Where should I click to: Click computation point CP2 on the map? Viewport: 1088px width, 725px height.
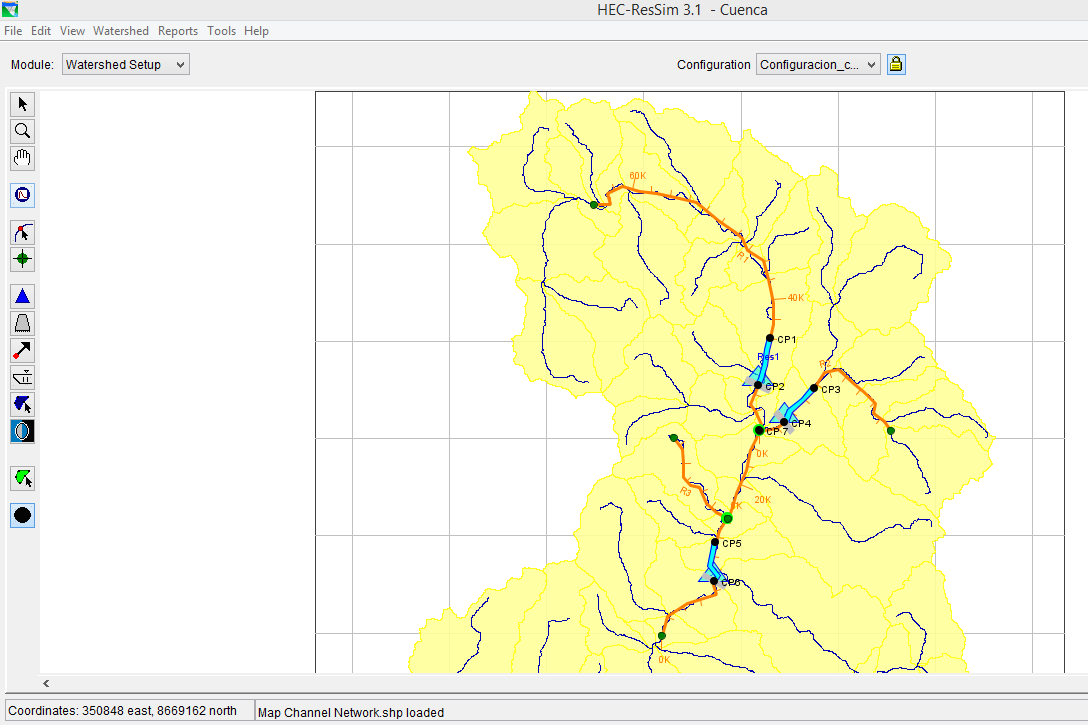[758, 385]
